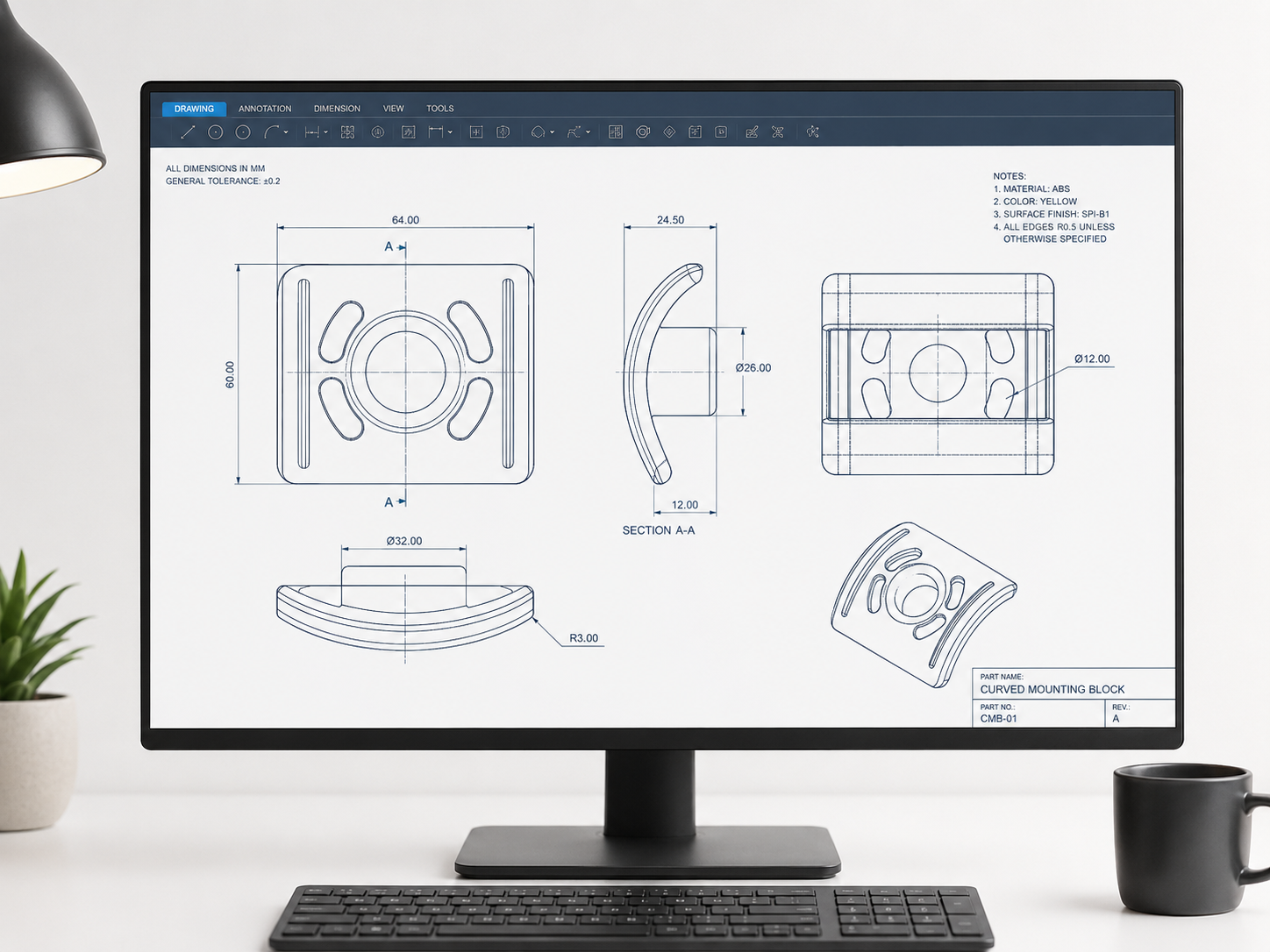Click the pattern array grid icon
The width and height of the screenshot is (1270, 952).
tap(347, 132)
